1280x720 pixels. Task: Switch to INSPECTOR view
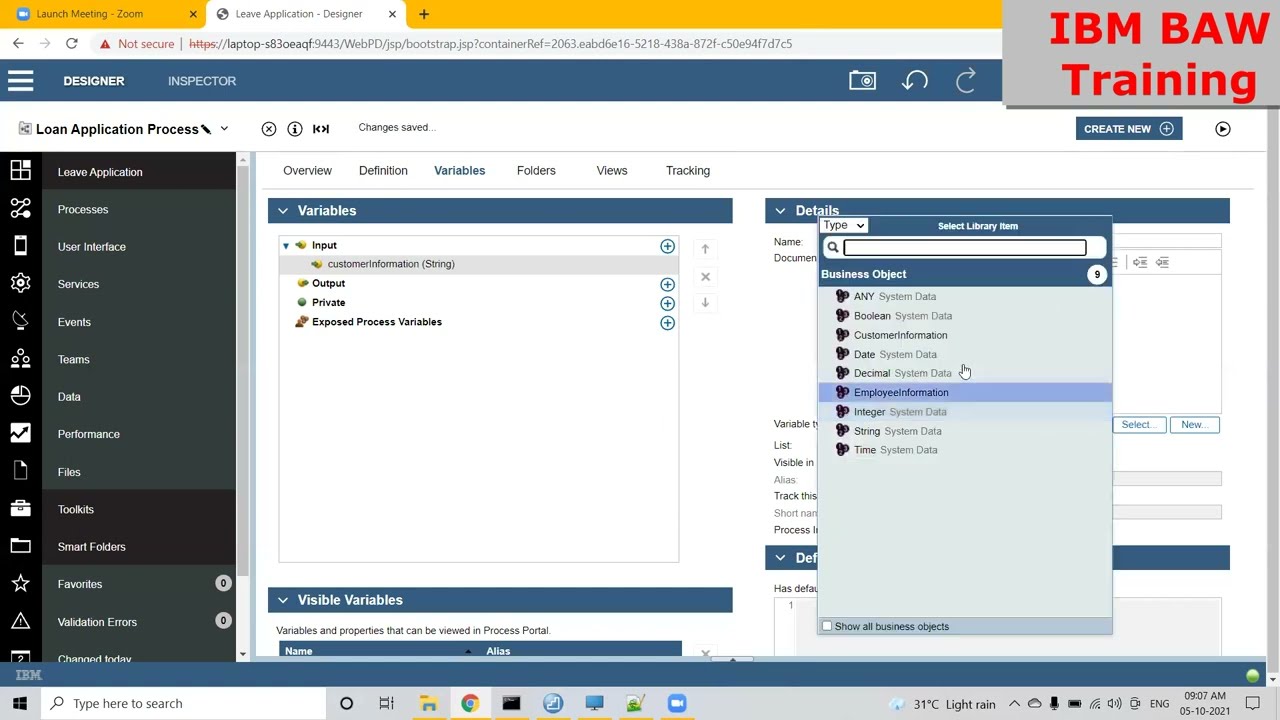click(202, 81)
